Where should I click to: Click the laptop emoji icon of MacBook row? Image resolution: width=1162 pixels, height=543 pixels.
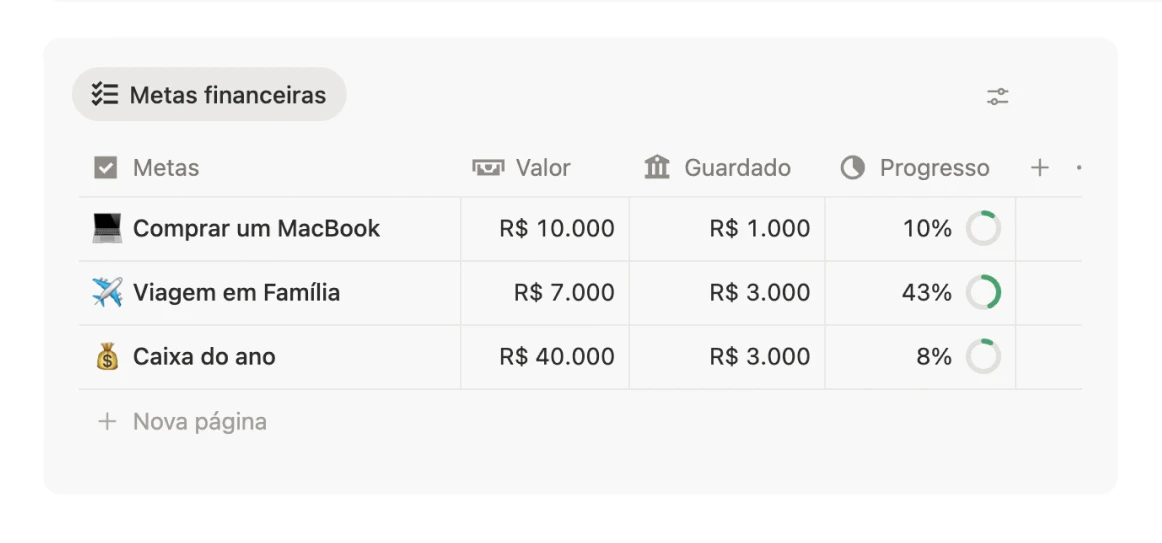click(x=107, y=229)
